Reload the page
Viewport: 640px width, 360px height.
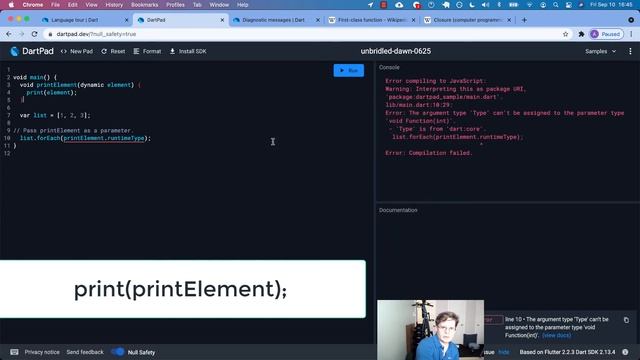[35, 34]
